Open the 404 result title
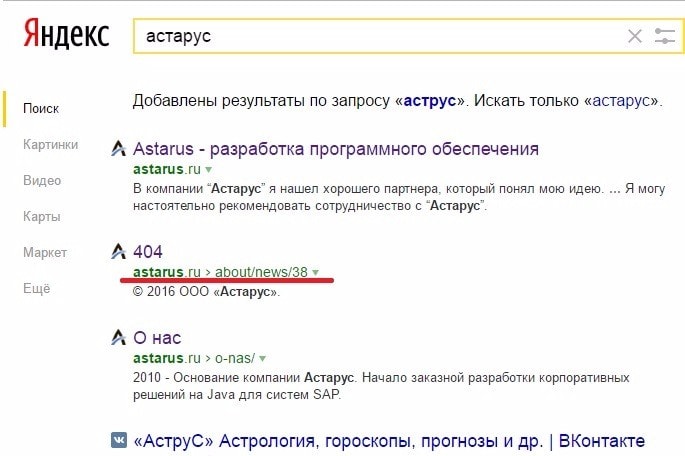This screenshot has height=456, width=685. (x=148, y=252)
